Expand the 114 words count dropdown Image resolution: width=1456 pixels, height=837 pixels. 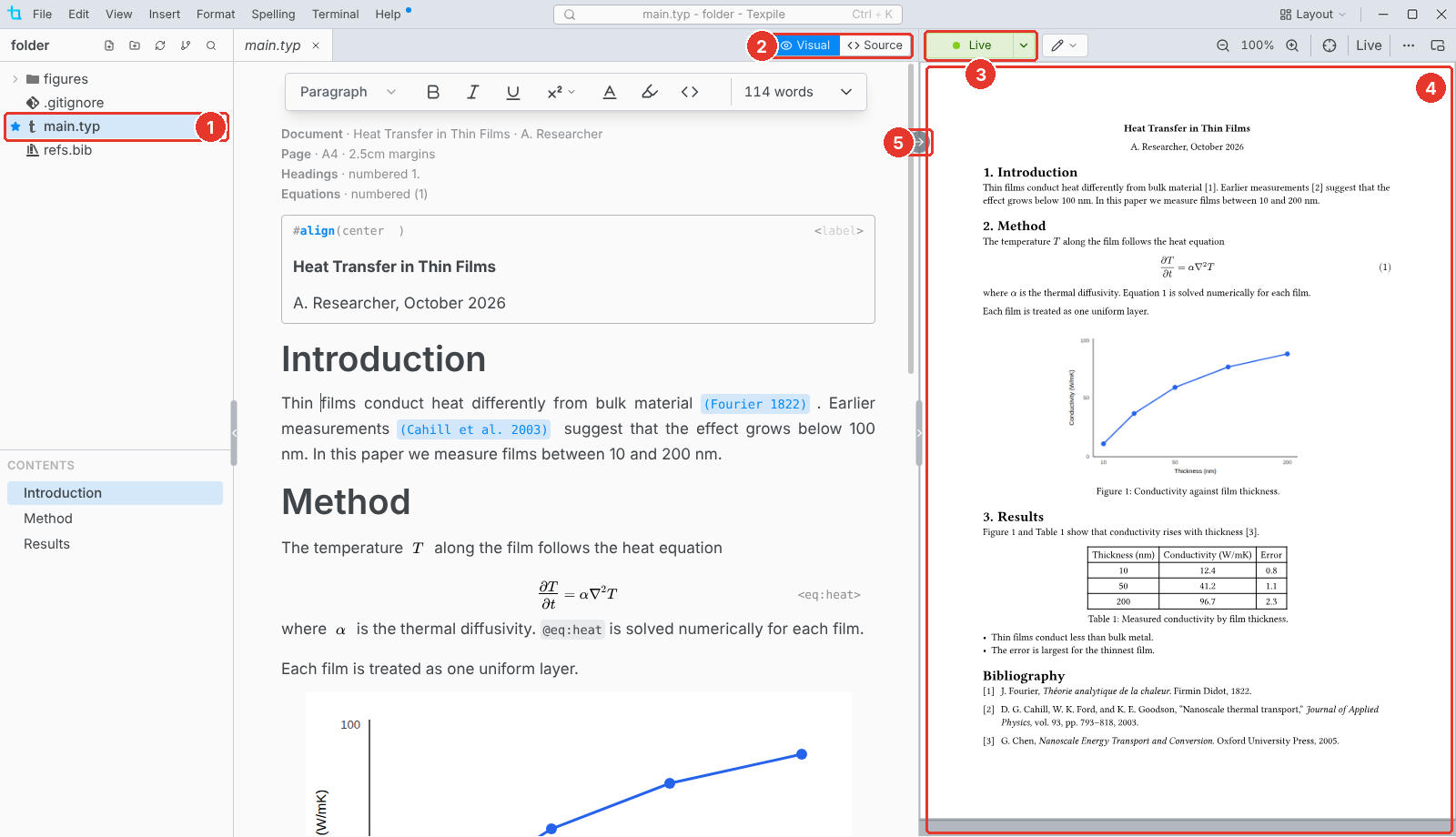[798, 92]
